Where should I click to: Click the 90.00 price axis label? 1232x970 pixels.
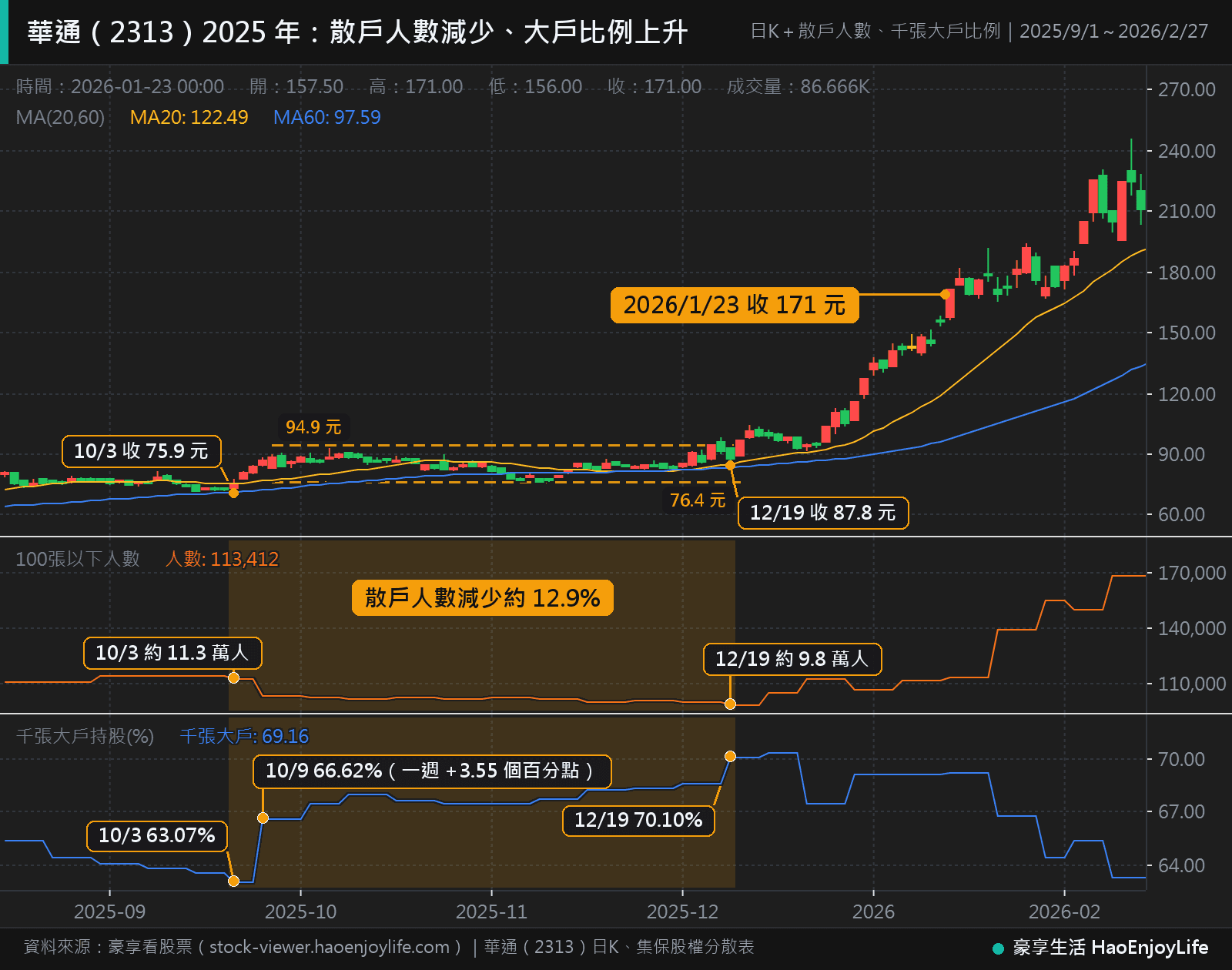coord(1182,454)
